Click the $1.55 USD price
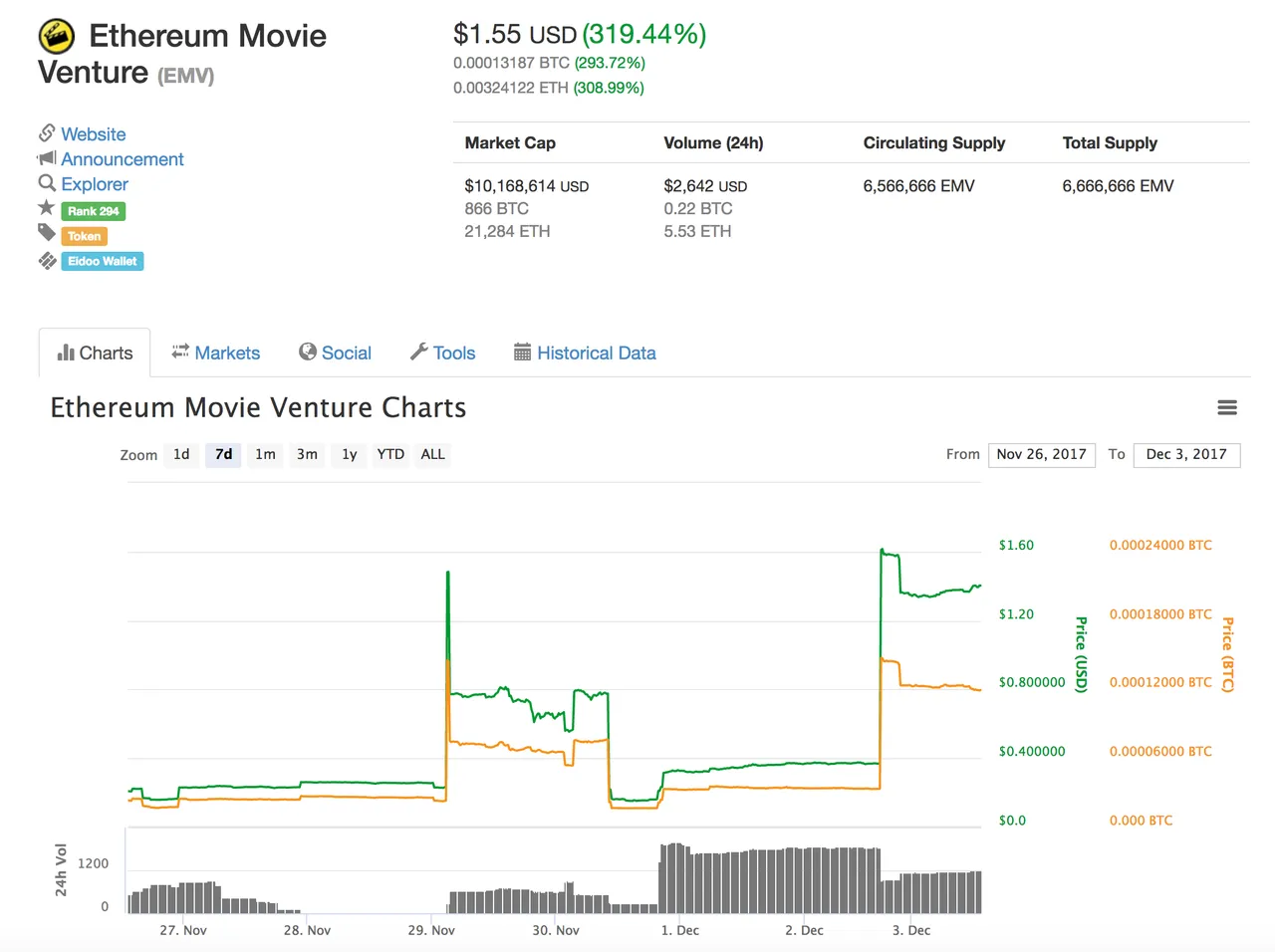 point(515,34)
